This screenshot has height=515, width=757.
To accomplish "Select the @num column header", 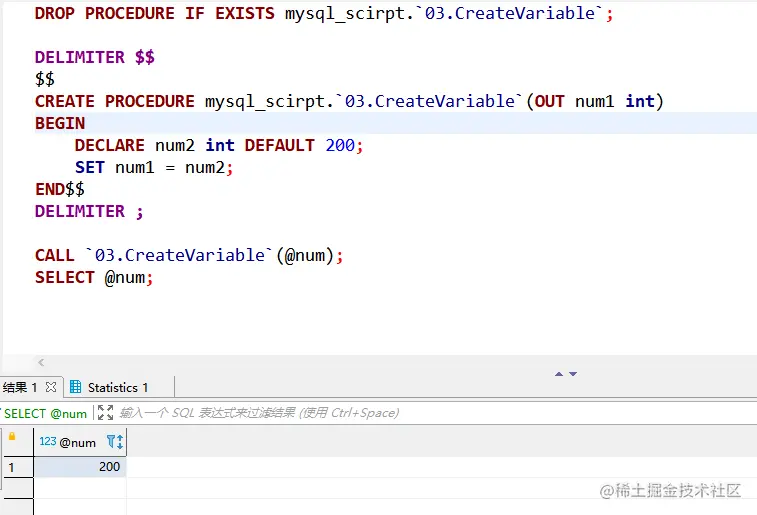I will 80,442.
